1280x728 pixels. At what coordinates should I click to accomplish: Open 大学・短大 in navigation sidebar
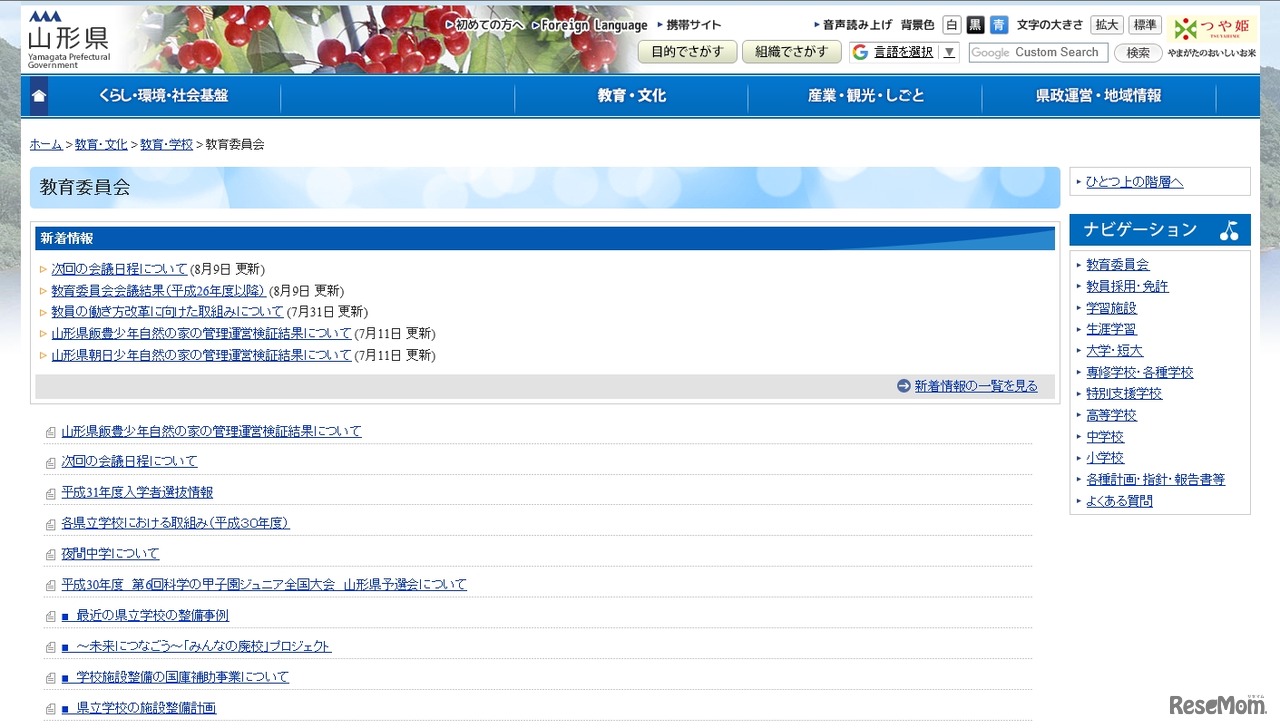(x=1114, y=351)
